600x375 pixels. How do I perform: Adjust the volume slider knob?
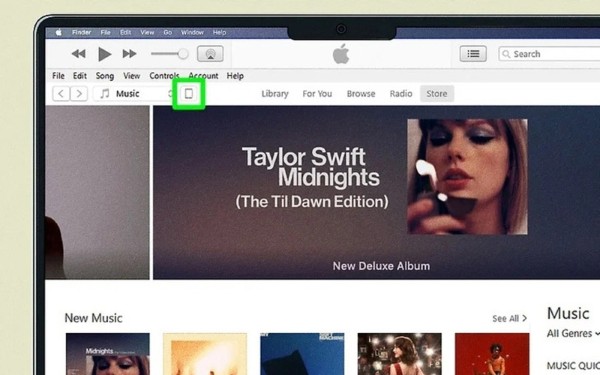(x=183, y=54)
